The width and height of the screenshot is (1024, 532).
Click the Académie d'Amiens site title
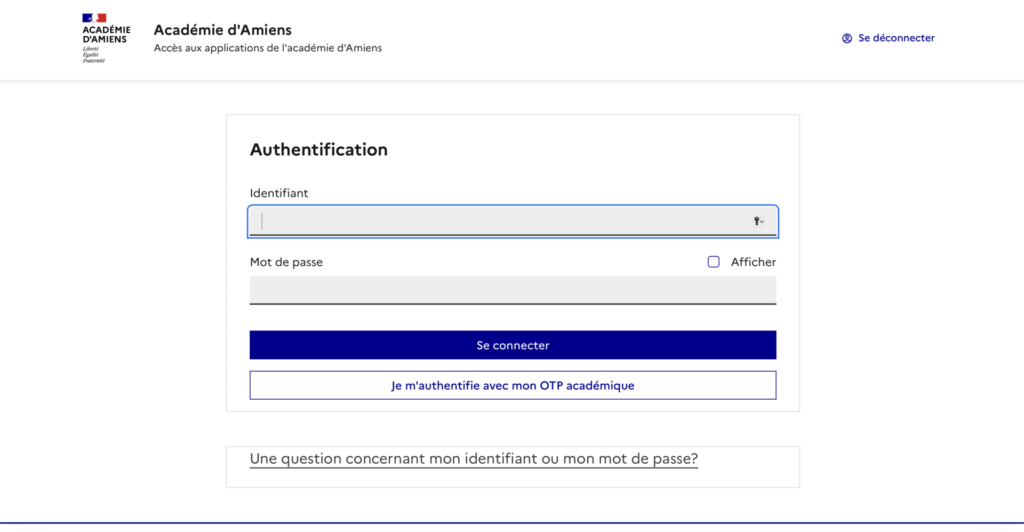point(223,29)
